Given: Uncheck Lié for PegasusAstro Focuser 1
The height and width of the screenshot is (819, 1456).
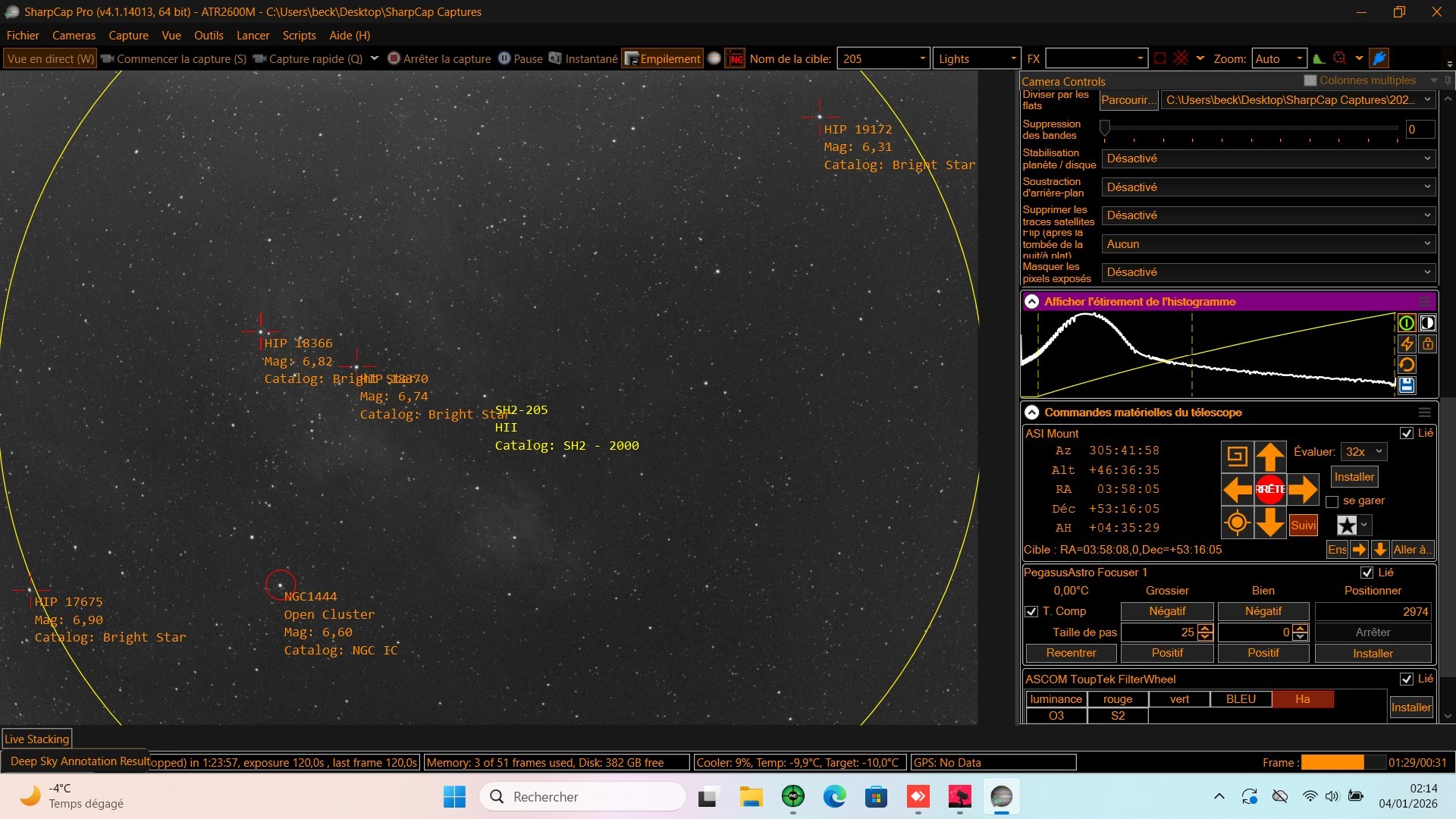Looking at the screenshot, I should coord(1367,573).
